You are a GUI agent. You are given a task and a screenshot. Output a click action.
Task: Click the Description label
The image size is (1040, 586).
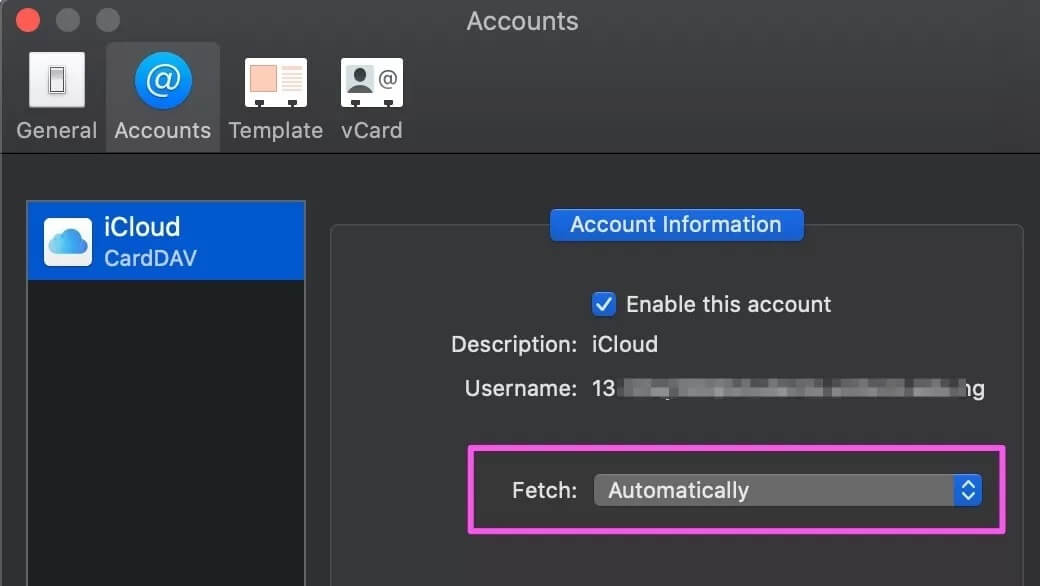pyautogui.click(x=514, y=345)
